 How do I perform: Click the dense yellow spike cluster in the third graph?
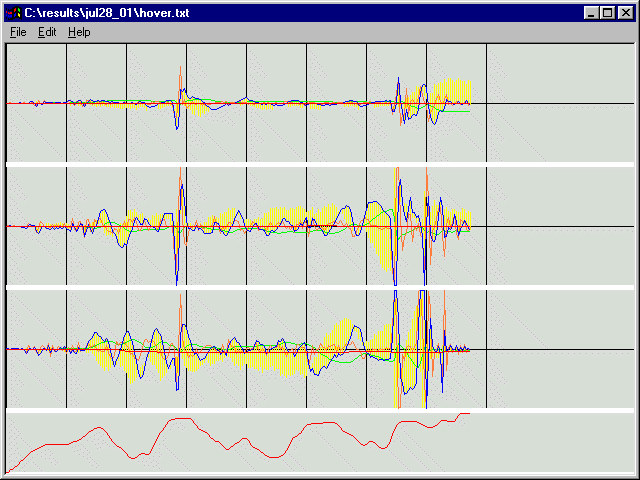tap(408, 350)
